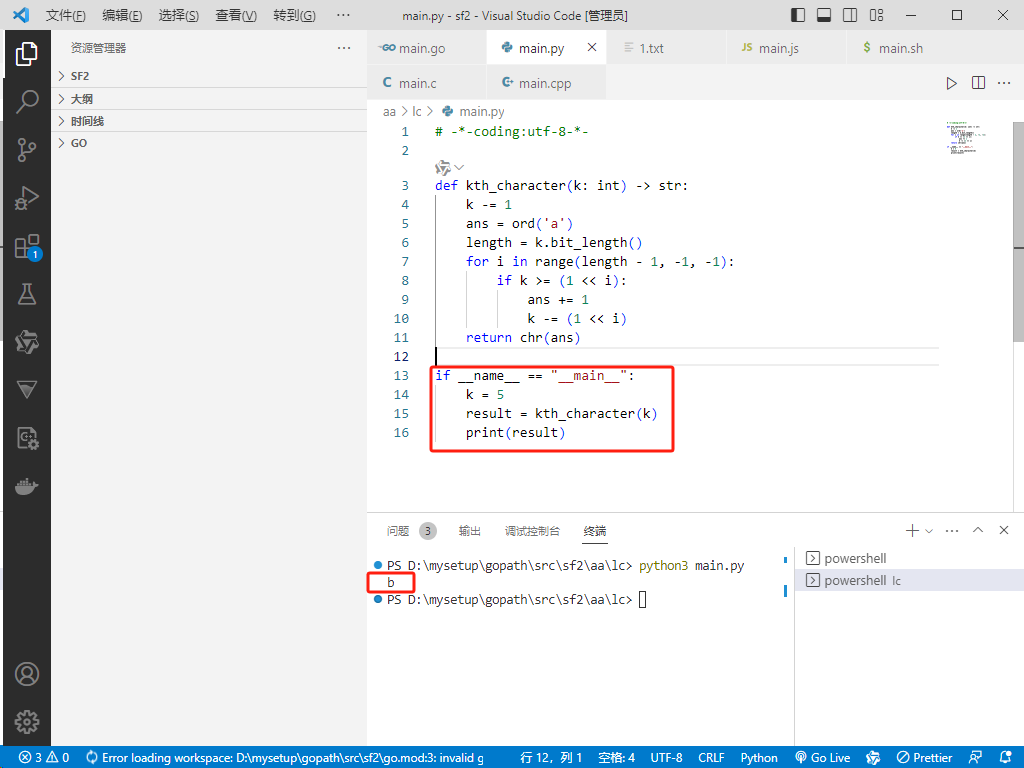Open Extensions view with update badge
Screen dimensions: 1024x768
tap(27, 247)
